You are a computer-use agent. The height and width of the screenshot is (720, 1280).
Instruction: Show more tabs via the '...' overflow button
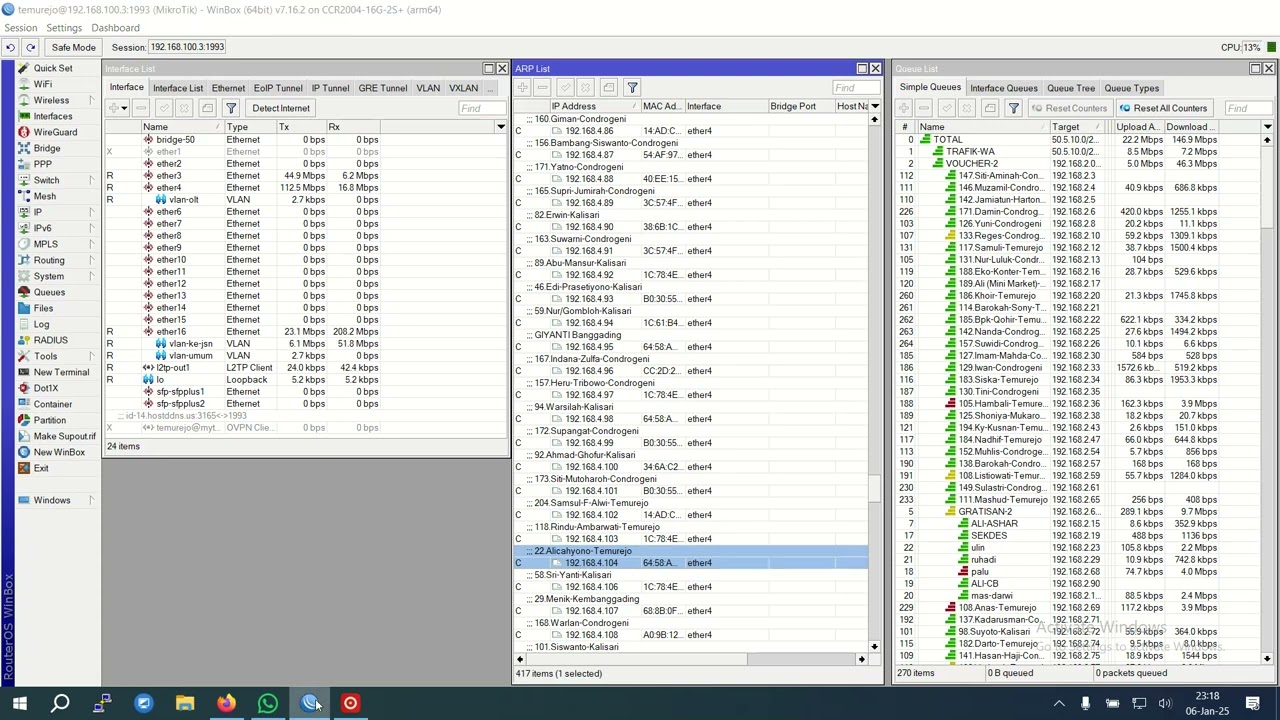click(490, 88)
